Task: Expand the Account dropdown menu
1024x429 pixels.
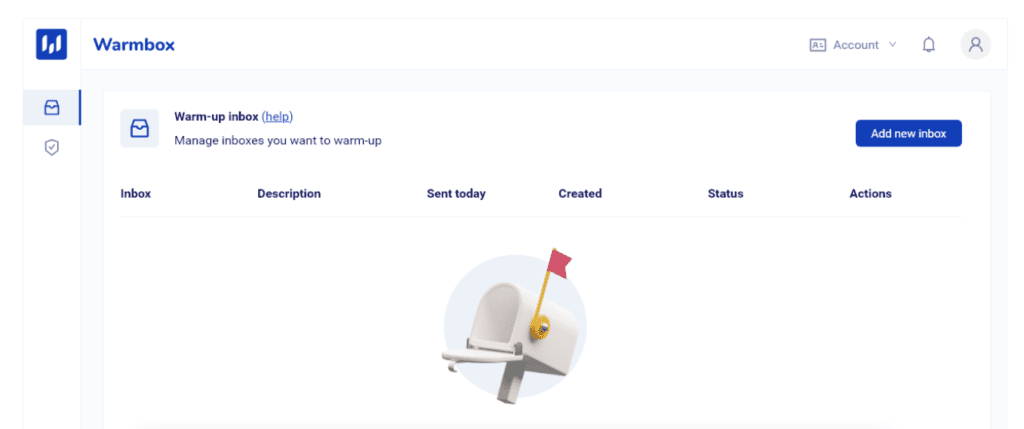Action: [855, 45]
